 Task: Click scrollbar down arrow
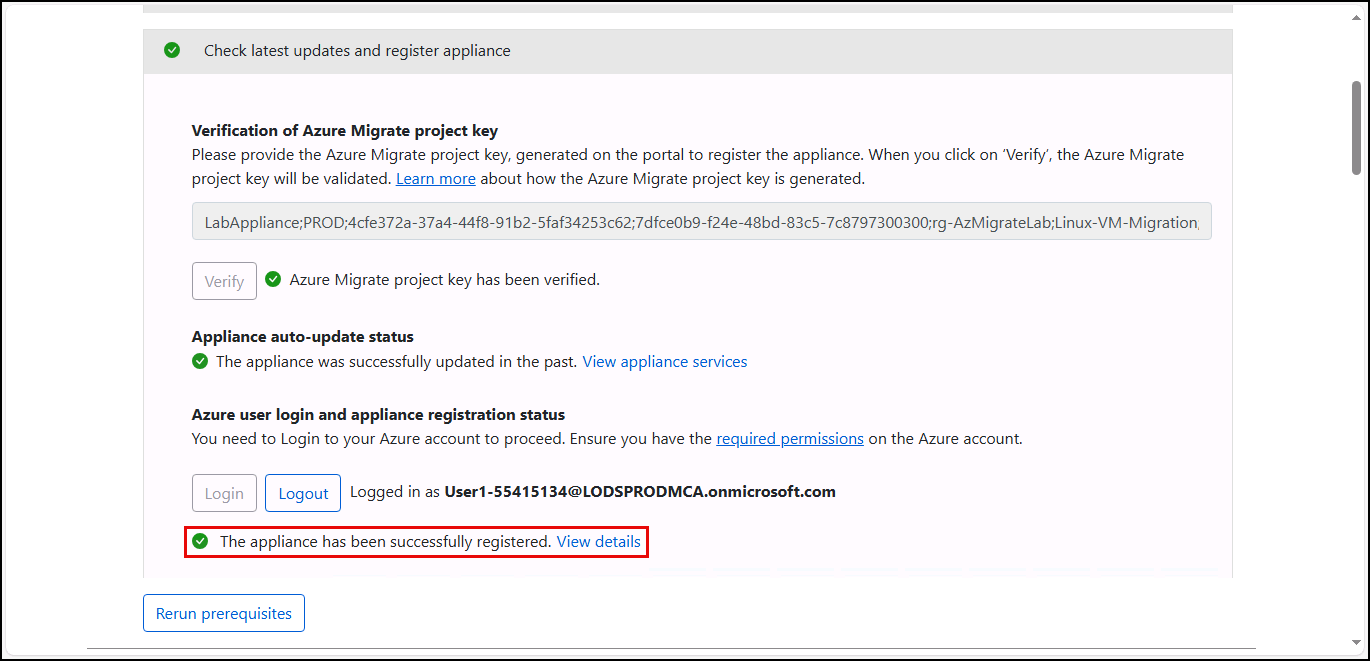1356,641
